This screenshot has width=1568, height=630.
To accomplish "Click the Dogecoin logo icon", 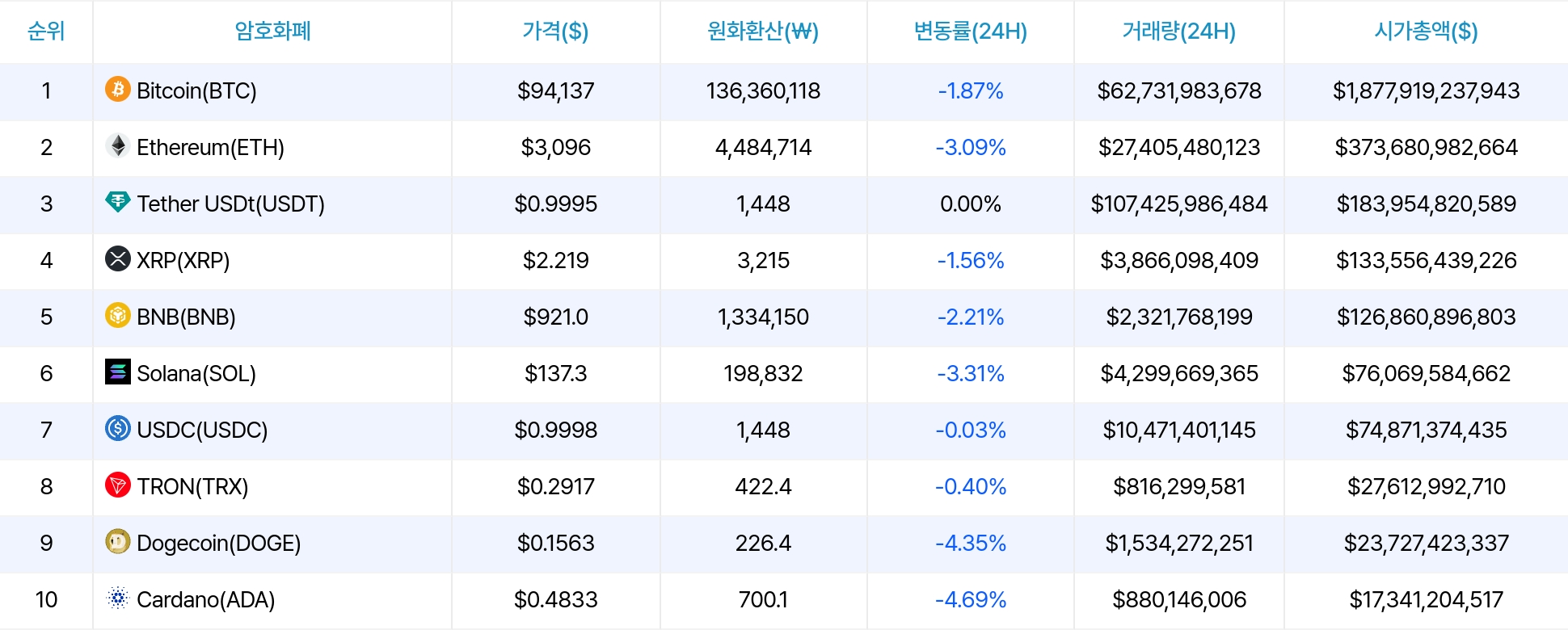I will 118,541.
